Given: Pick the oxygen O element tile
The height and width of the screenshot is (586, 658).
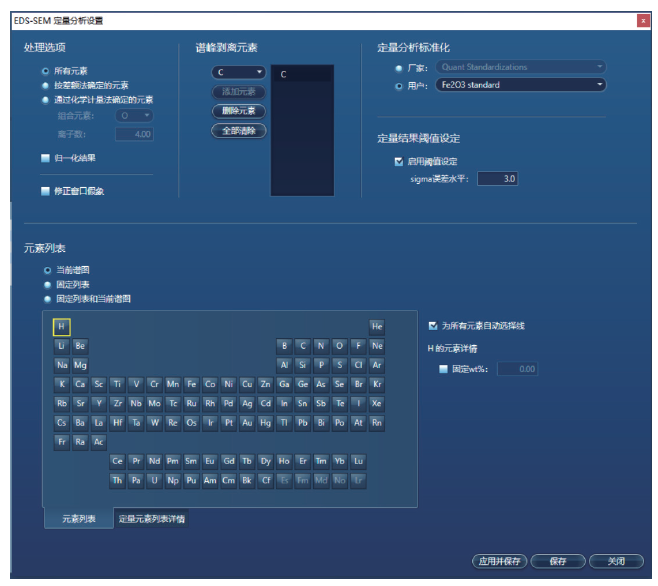Looking at the screenshot, I should point(339,346).
